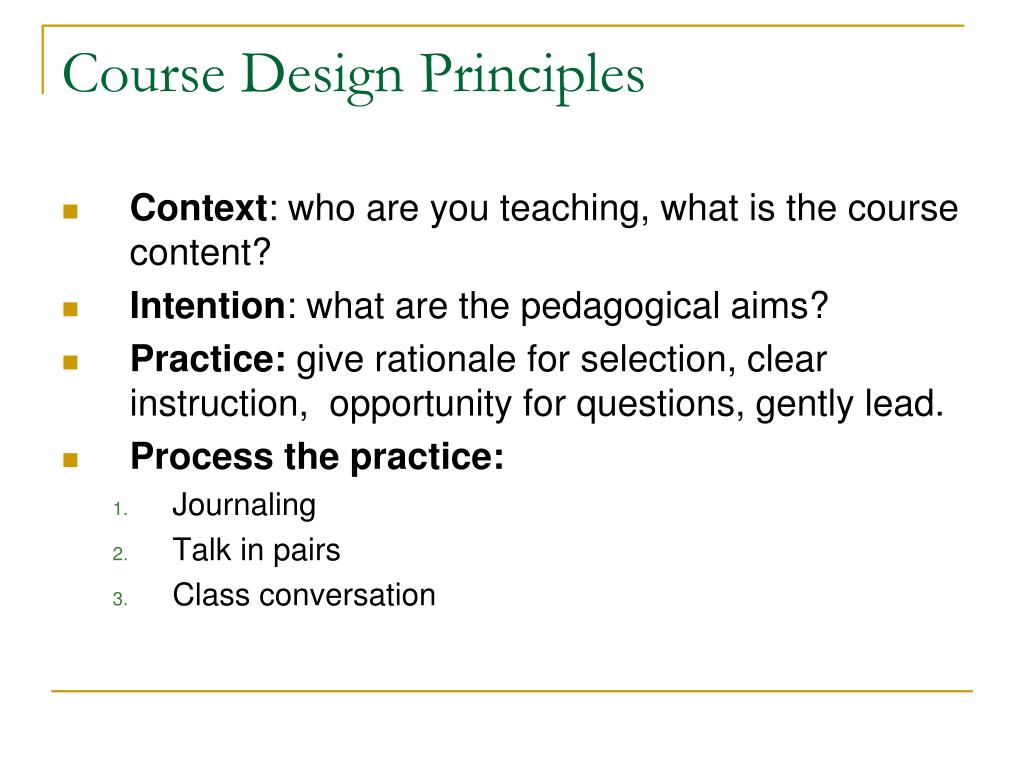The width and height of the screenshot is (1024, 768).
Task: Click the Talk in pairs item
Action: (256, 550)
